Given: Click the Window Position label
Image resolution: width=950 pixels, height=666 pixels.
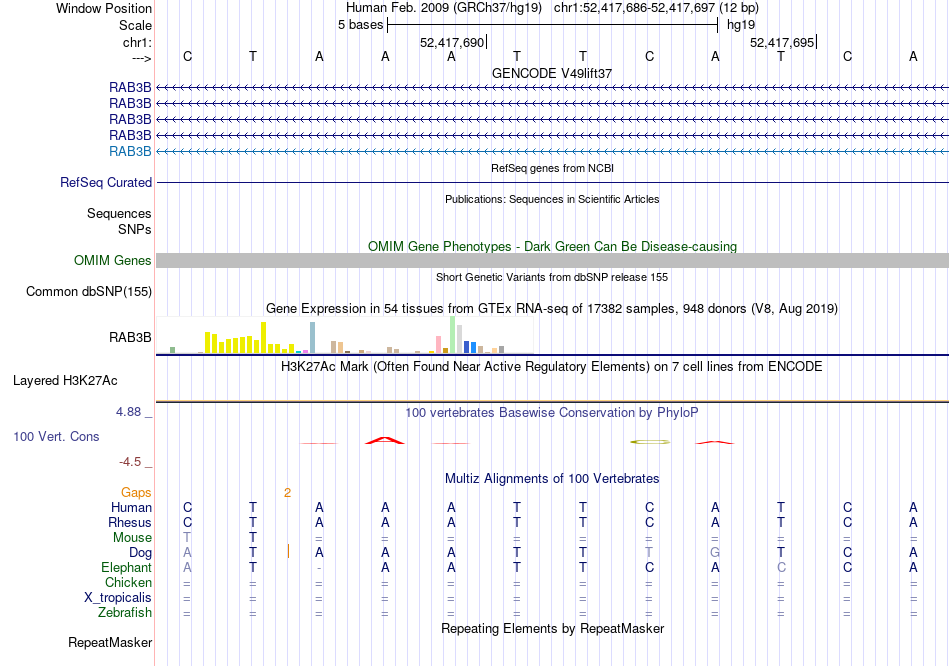Looking at the screenshot, I should click(104, 8).
